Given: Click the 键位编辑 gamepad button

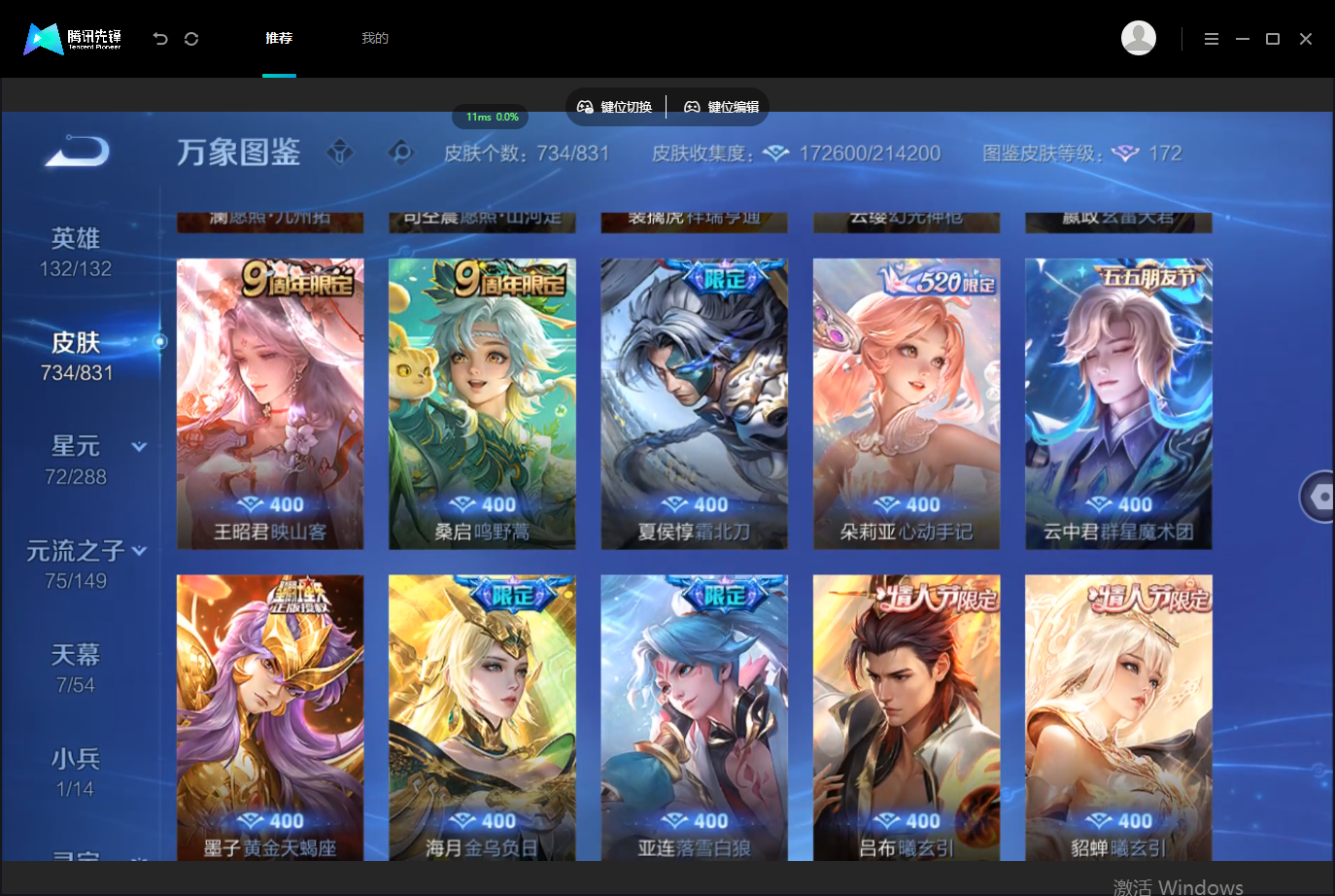Looking at the screenshot, I should [722, 107].
